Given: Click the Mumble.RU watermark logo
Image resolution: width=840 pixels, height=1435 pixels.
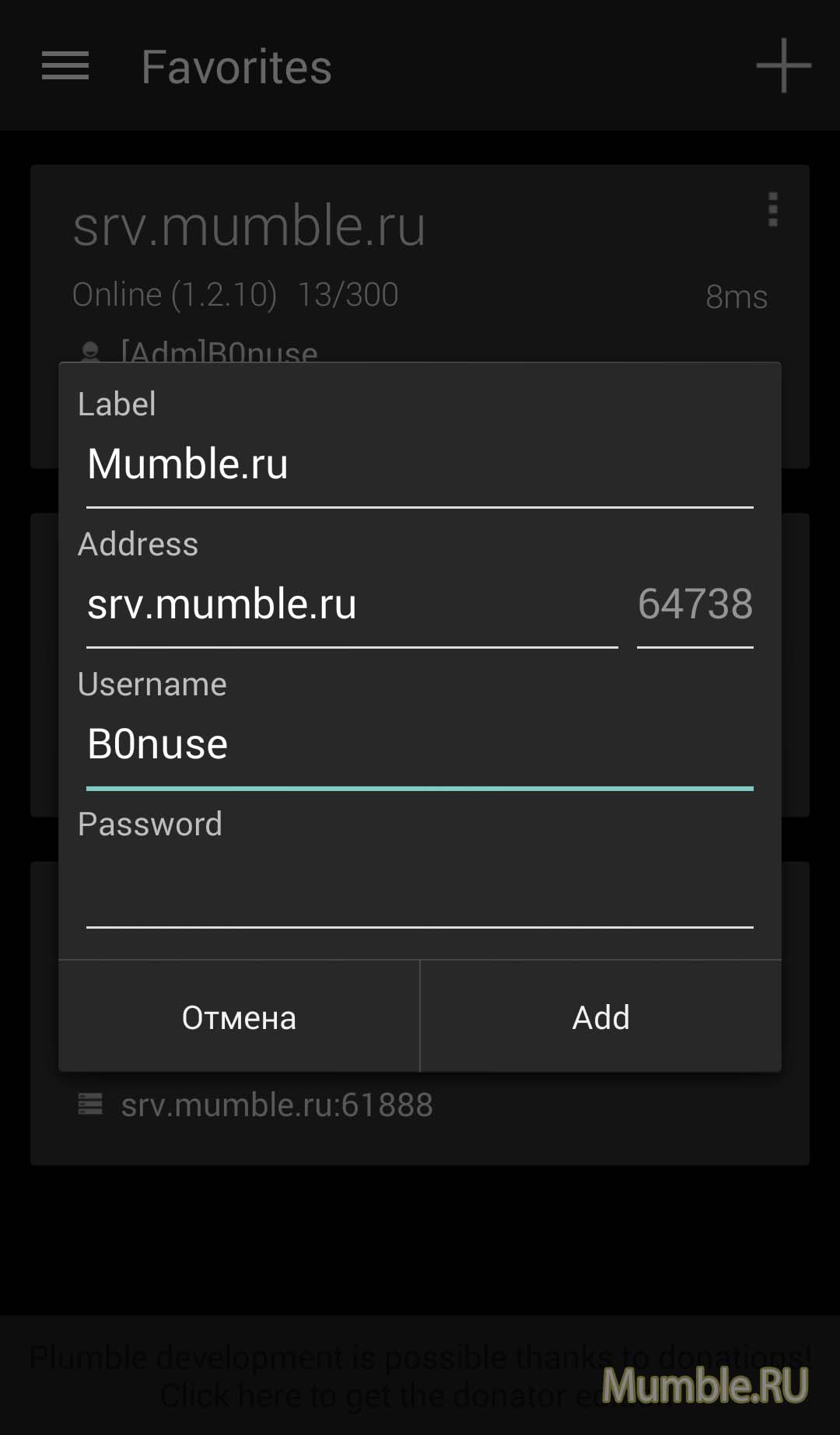Looking at the screenshot, I should click(705, 1385).
